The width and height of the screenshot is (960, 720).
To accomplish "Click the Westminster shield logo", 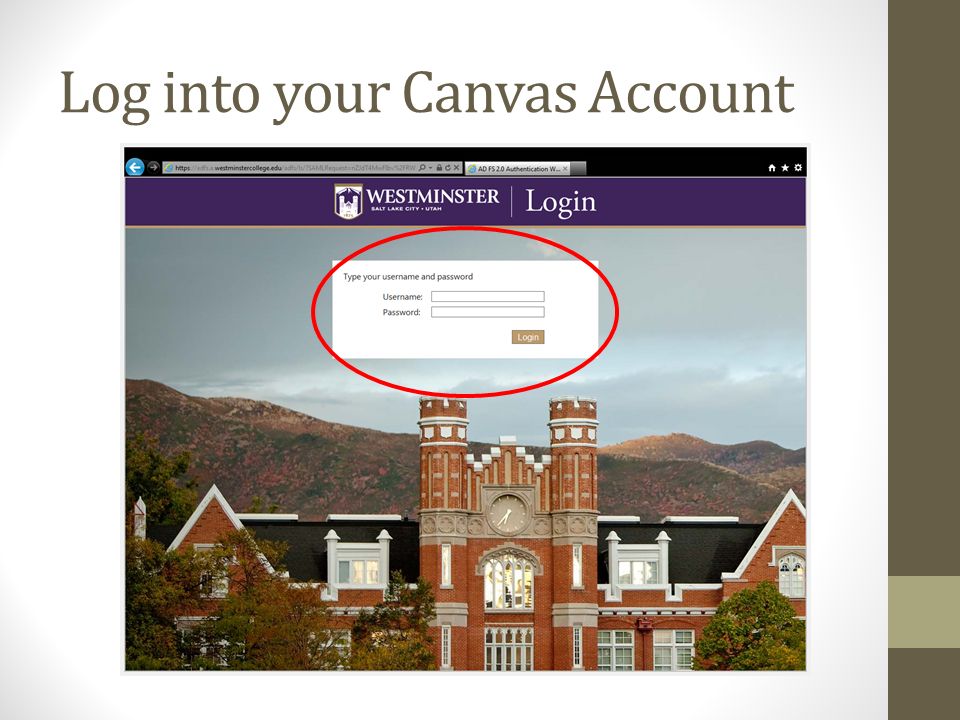I will click(348, 201).
